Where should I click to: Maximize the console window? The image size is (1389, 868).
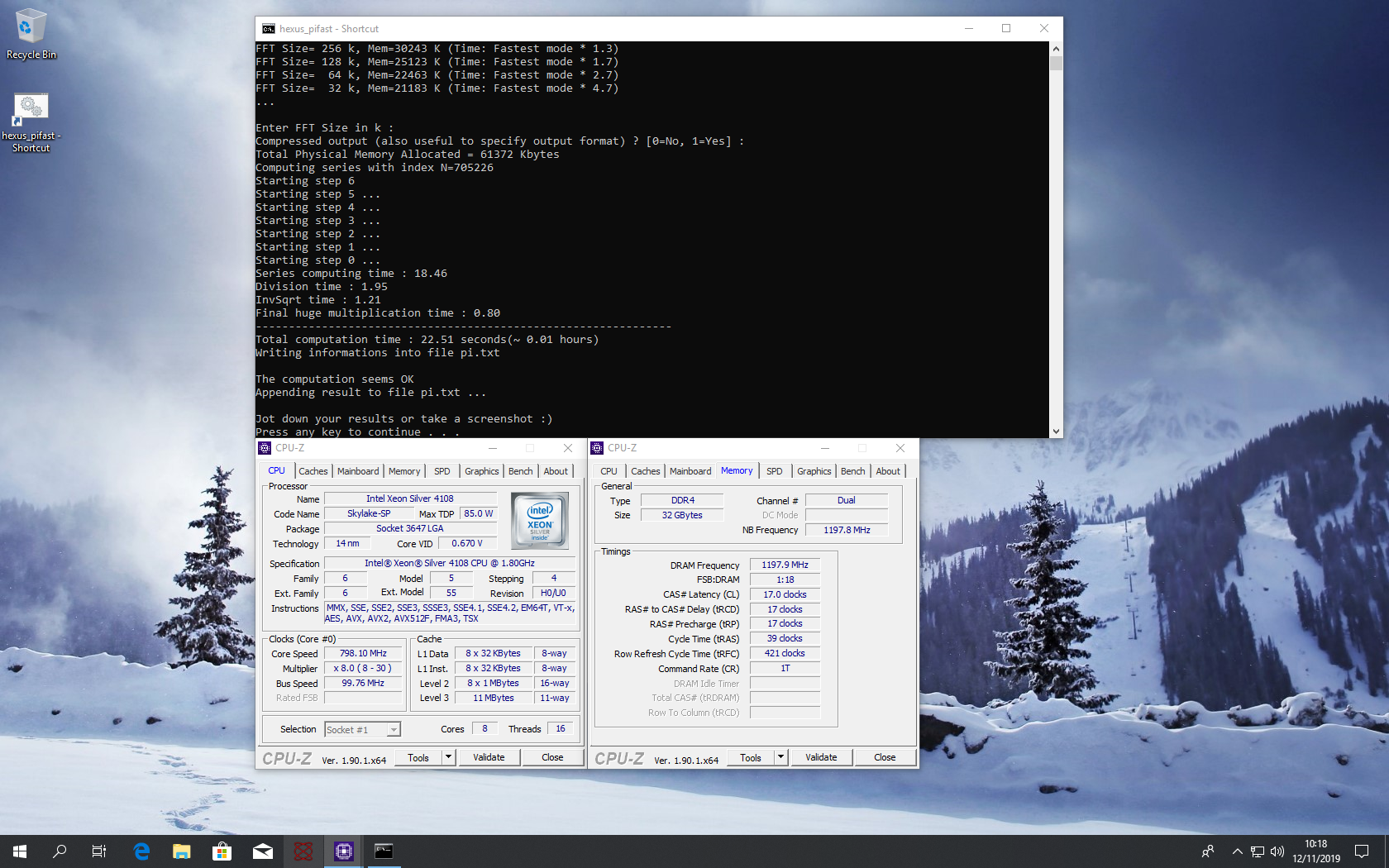point(1006,28)
